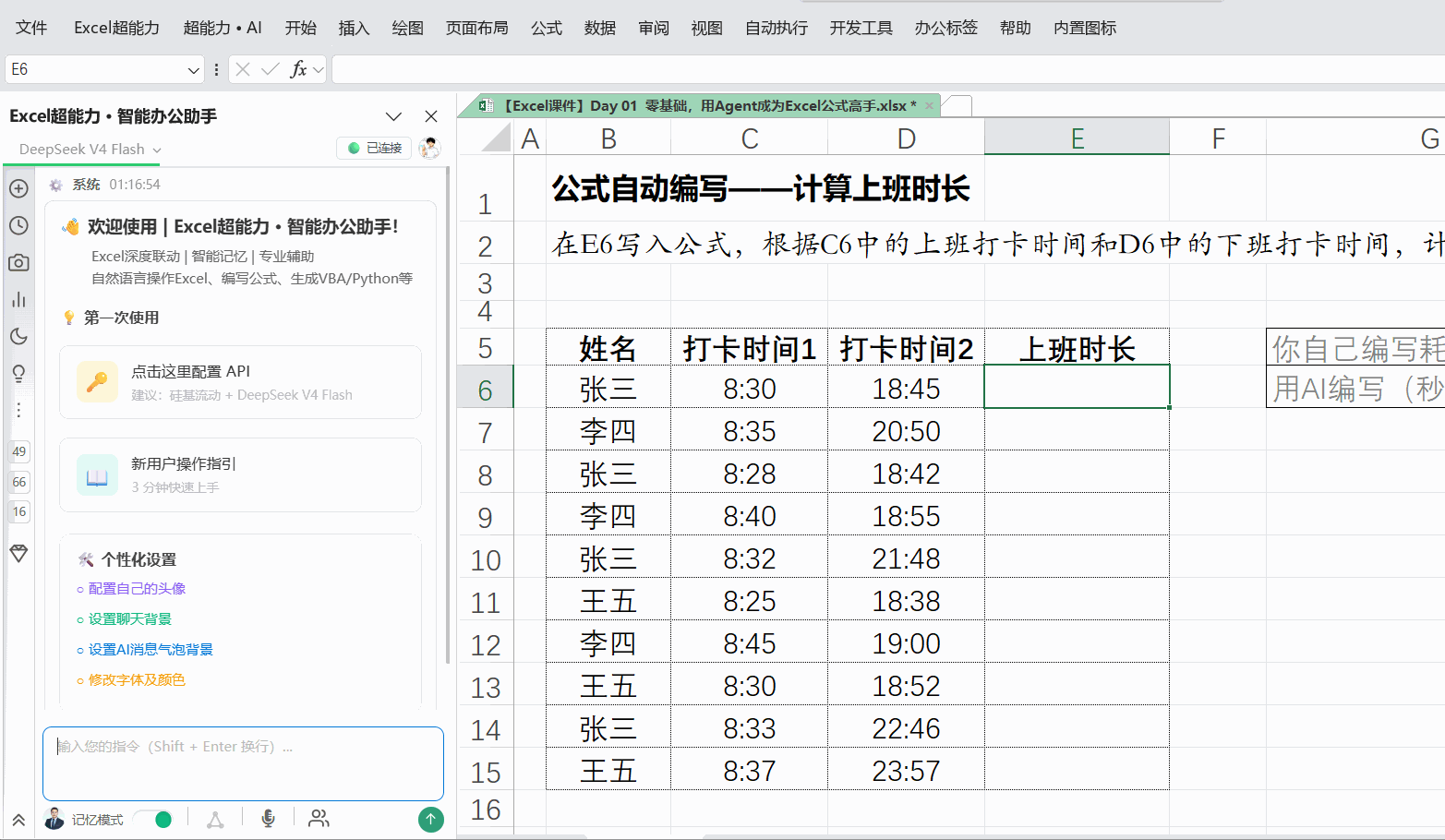
Task: Open the three-dot more options in sidebar
Action: (x=18, y=410)
